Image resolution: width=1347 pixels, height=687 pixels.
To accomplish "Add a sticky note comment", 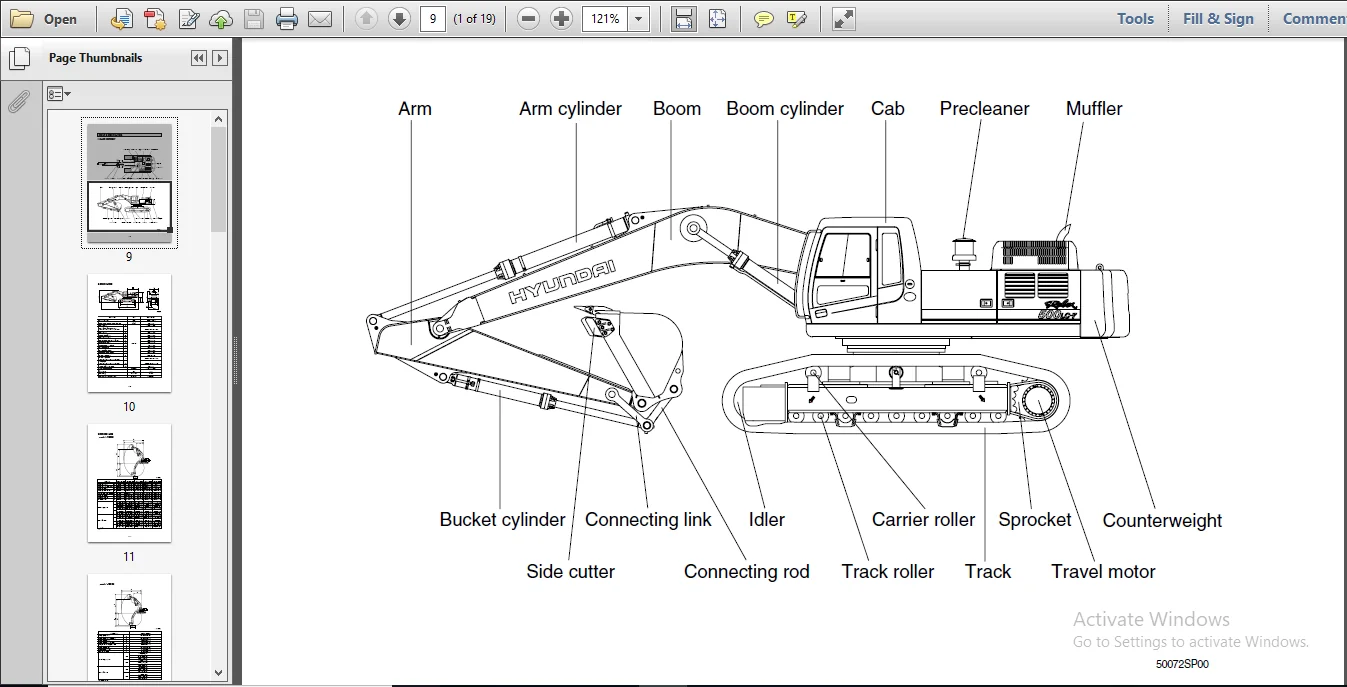I will coord(764,18).
